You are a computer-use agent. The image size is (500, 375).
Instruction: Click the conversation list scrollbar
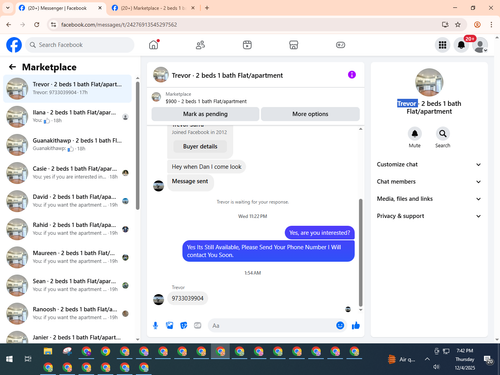coord(137,146)
